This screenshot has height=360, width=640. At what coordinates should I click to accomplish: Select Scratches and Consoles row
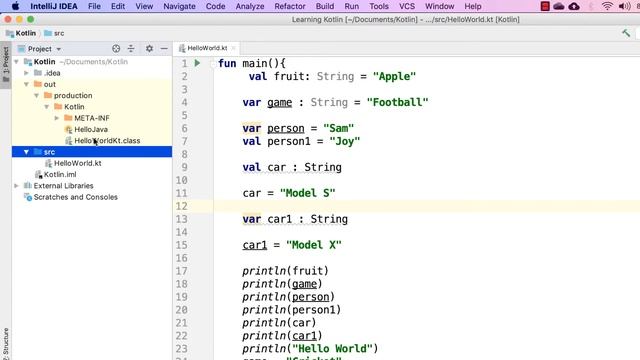coord(92,197)
